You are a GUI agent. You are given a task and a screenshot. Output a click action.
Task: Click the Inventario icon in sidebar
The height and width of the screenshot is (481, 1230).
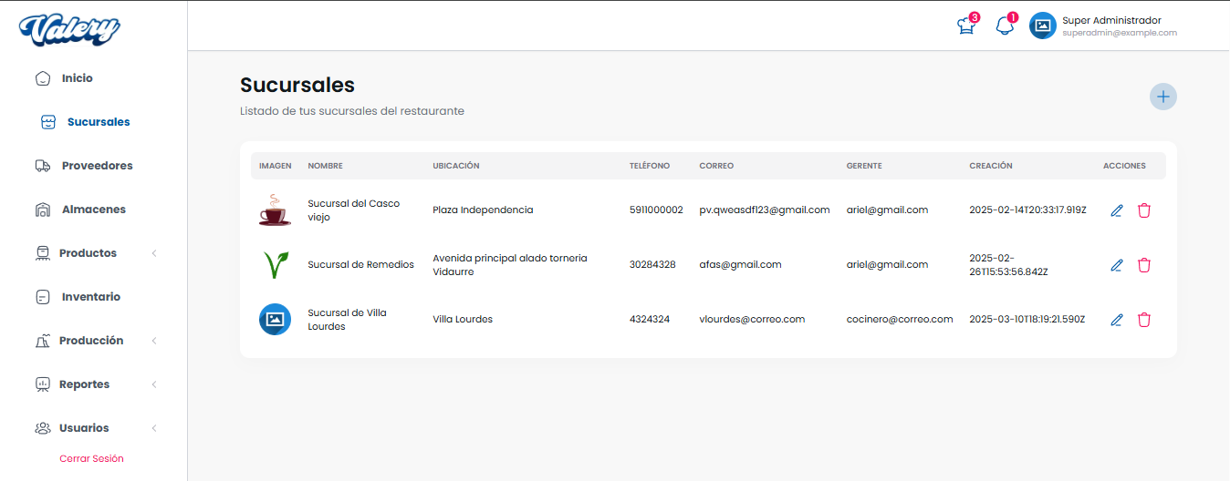42,297
